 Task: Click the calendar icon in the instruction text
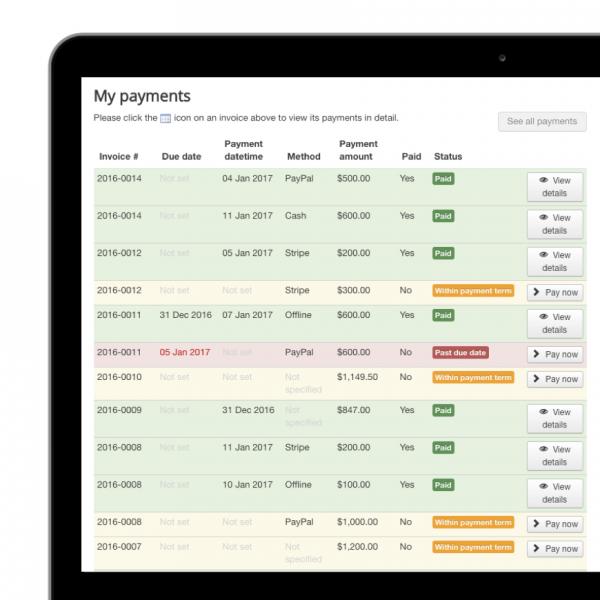(165, 118)
